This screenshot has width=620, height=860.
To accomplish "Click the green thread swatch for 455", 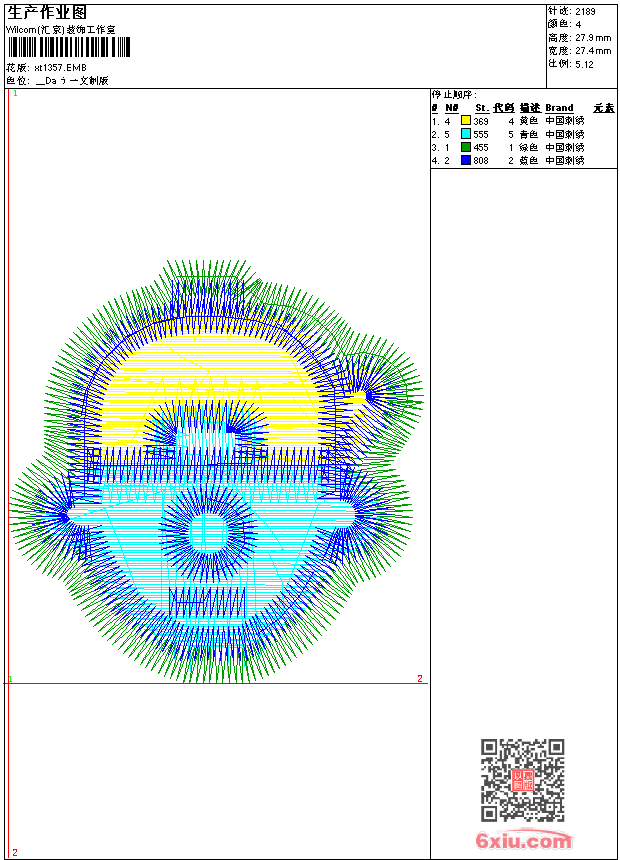I will tap(466, 147).
